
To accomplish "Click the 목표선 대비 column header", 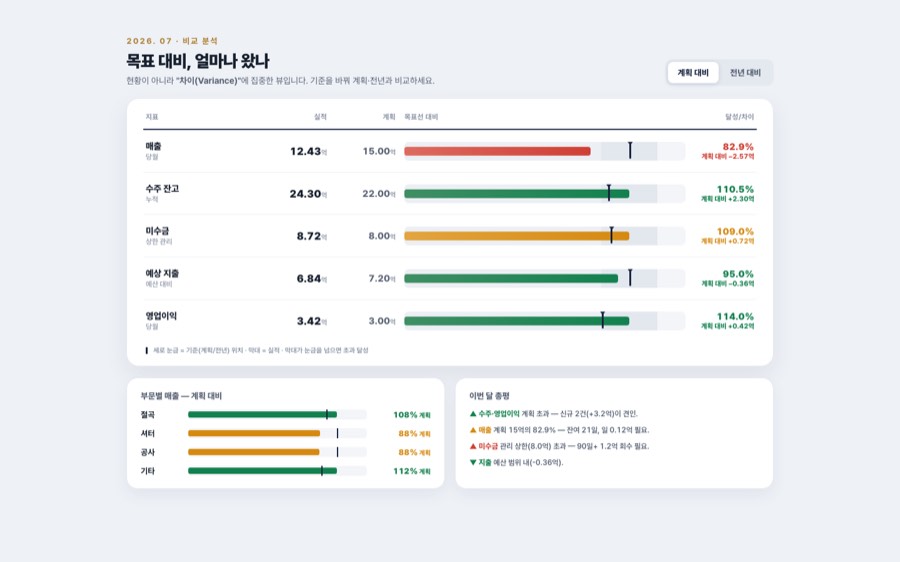I will (x=421, y=117).
